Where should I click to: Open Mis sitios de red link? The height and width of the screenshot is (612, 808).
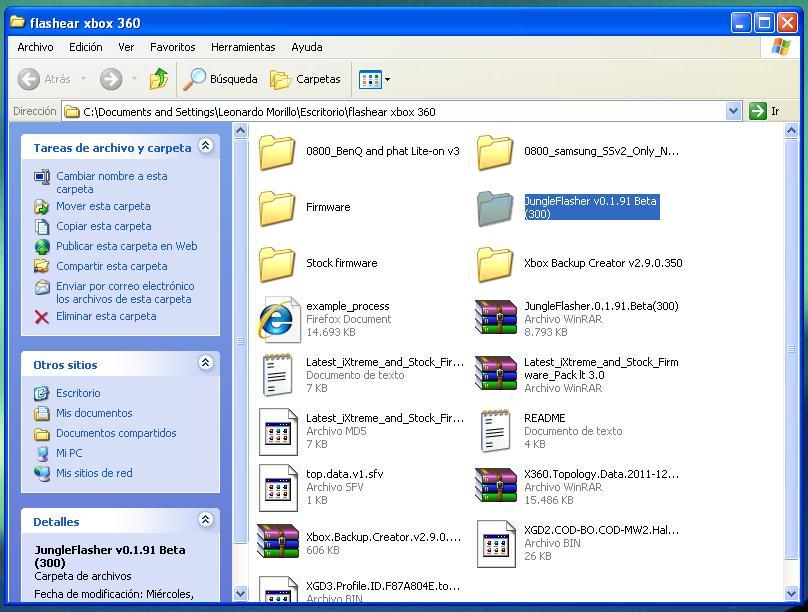[x=94, y=473]
